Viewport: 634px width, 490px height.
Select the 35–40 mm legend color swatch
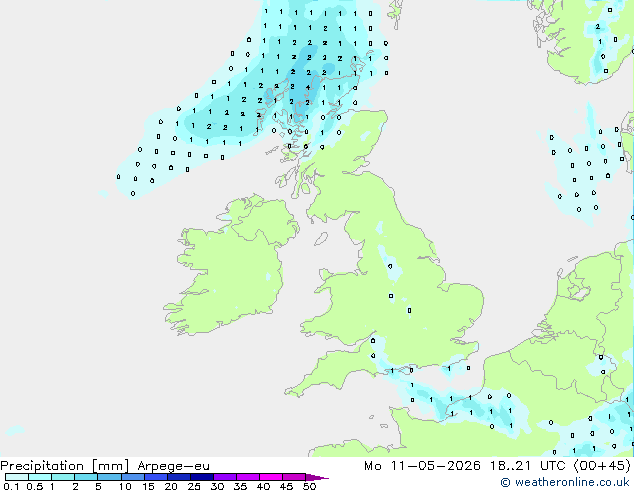coord(248,477)
